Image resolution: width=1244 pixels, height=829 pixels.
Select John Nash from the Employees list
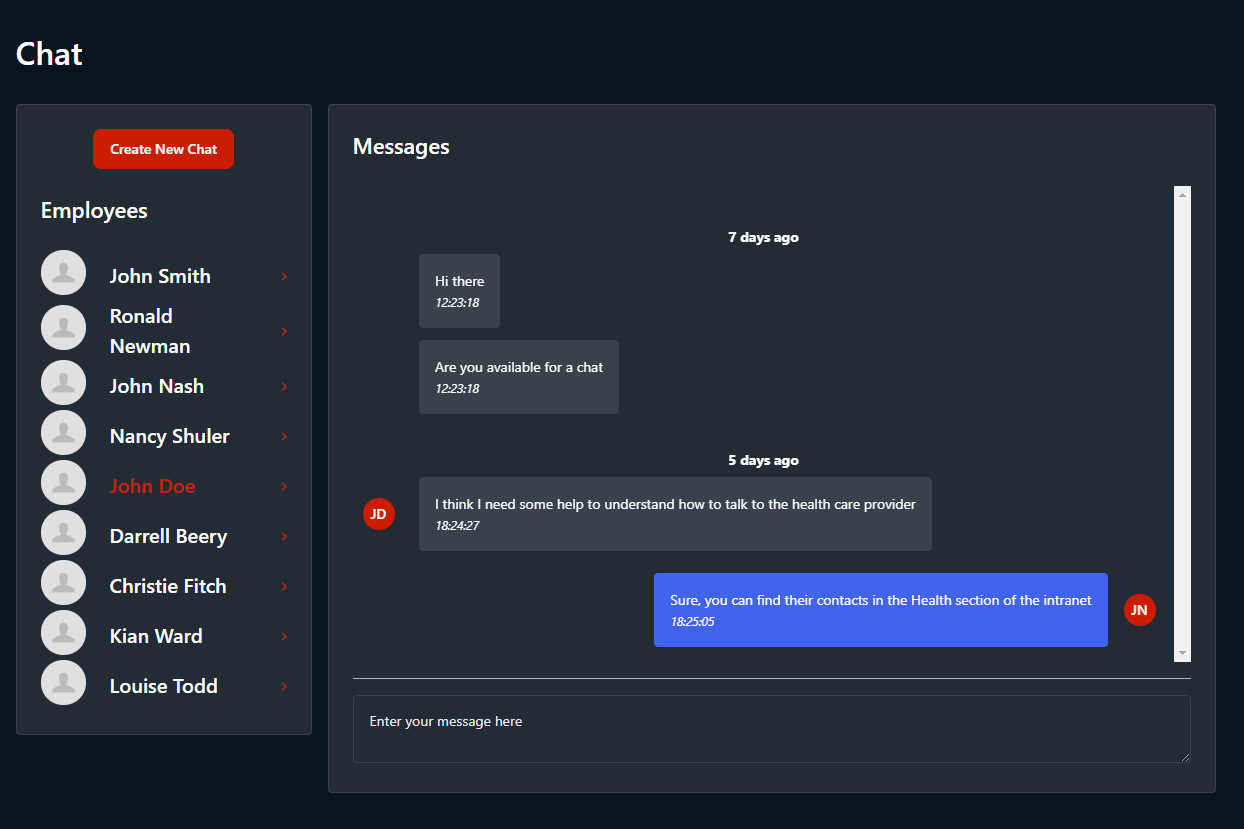(x=156, y=385)
